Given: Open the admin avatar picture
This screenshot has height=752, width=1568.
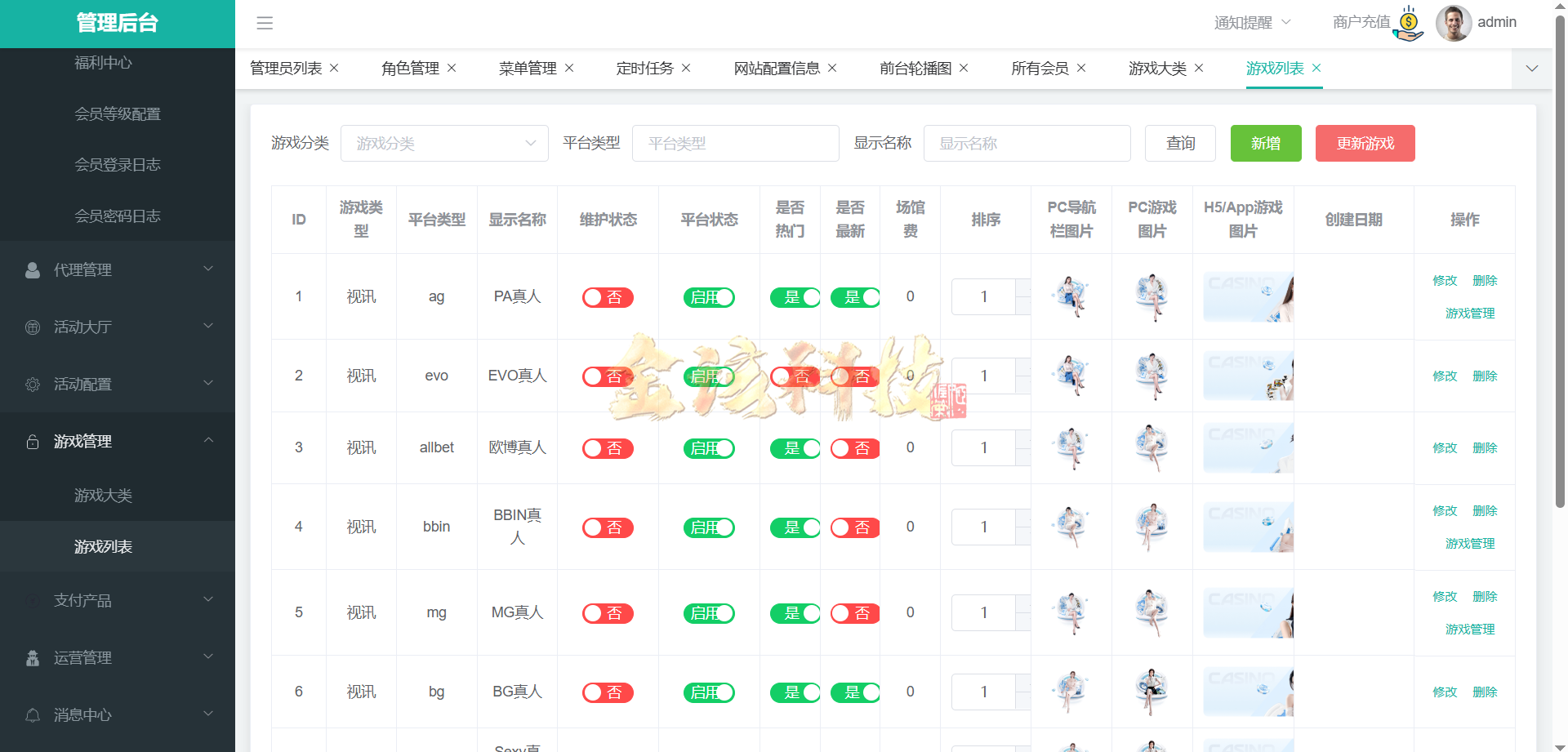Looking at the screenshot, I should (1454, 23).
